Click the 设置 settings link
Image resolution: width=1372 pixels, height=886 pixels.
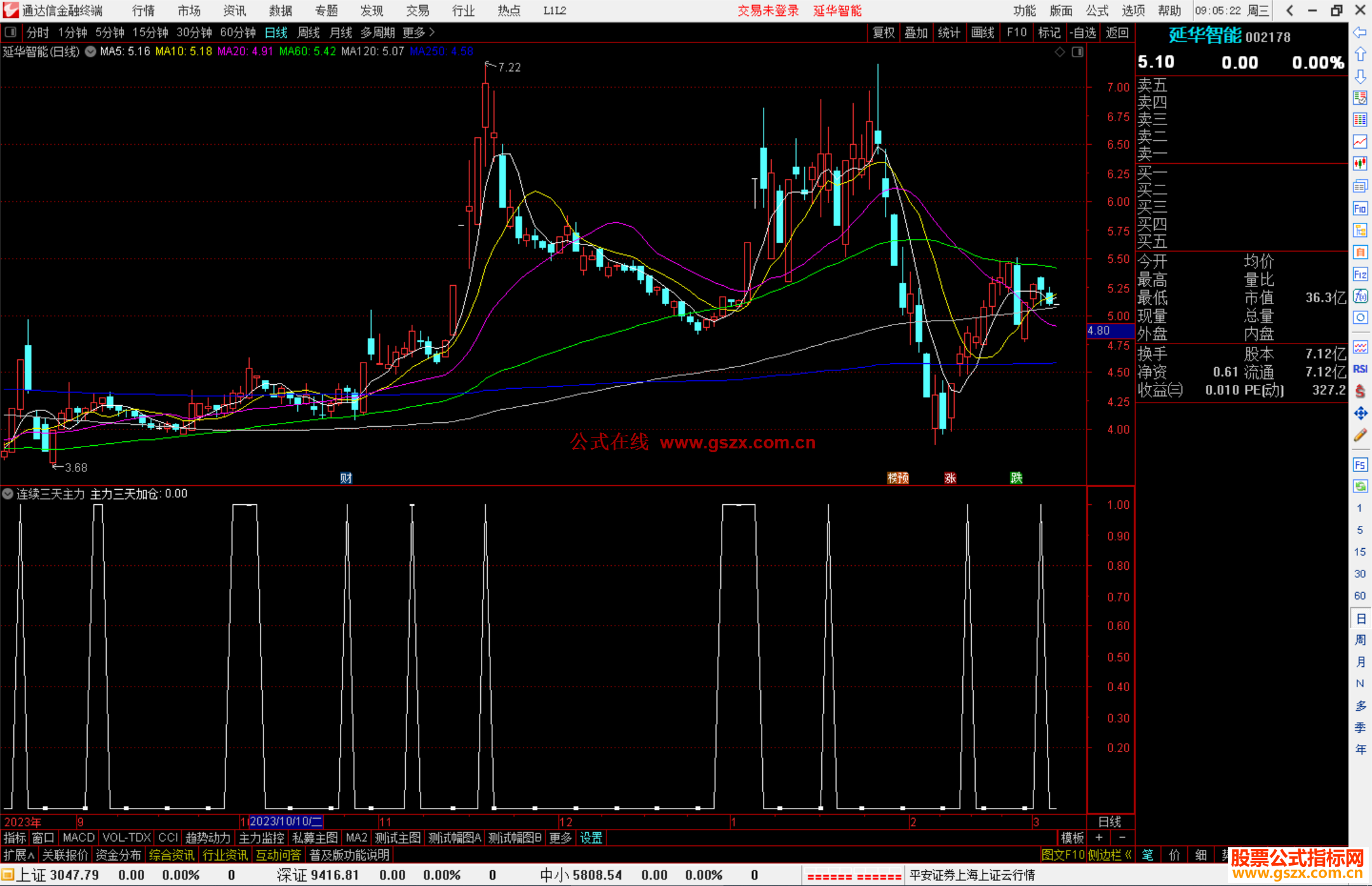(591, 838)
